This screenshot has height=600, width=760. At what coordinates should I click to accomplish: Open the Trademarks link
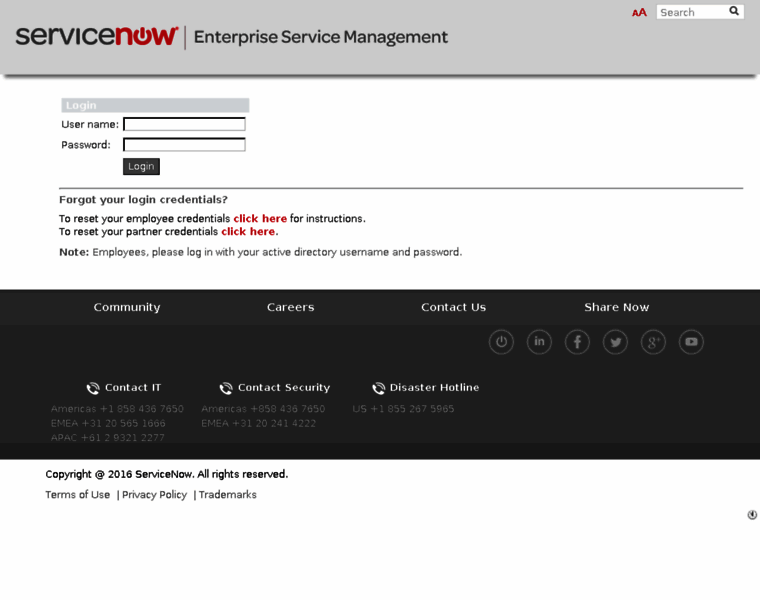click(x=227, y=495)
